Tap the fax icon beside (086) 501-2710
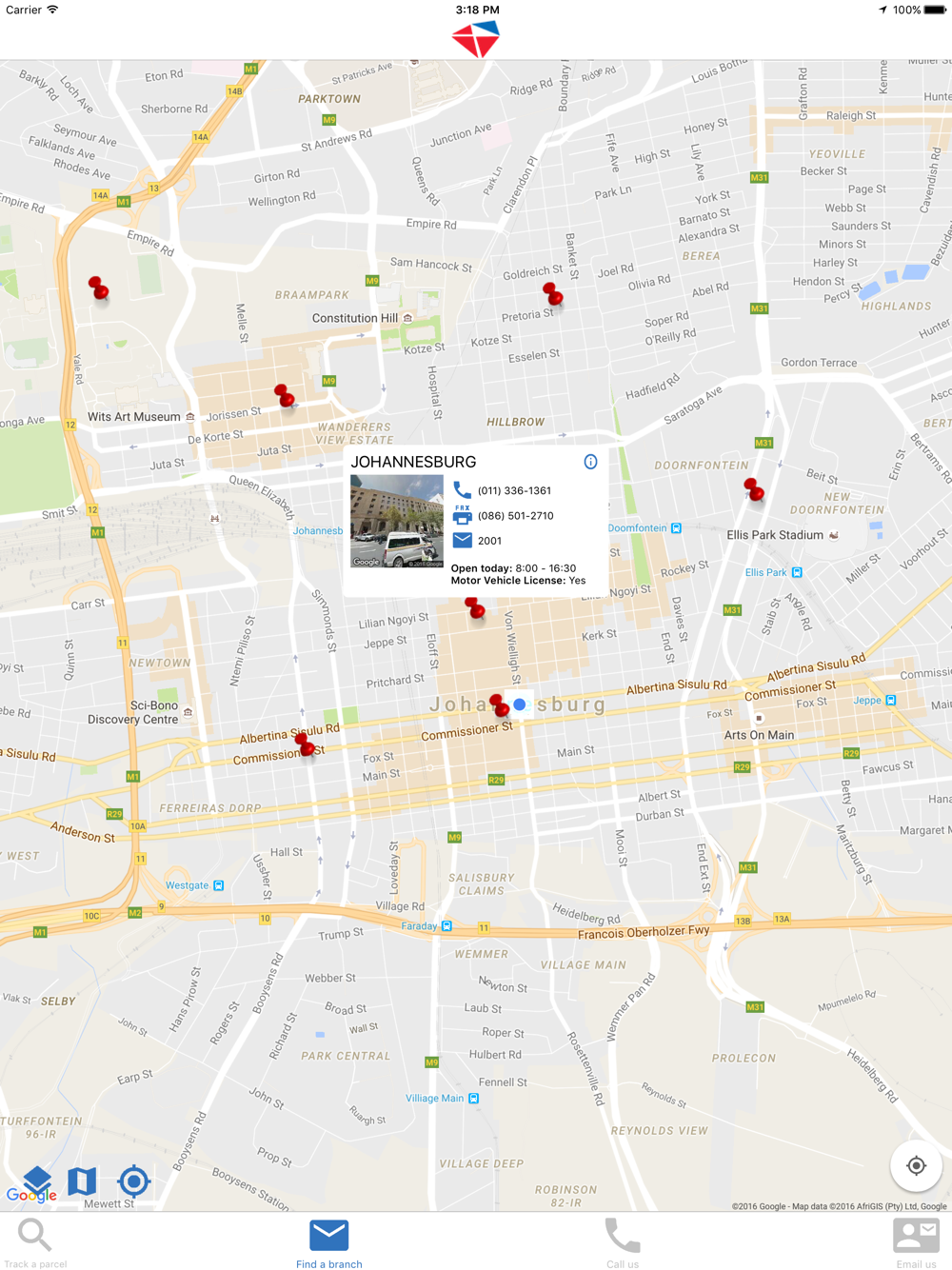 [462, 515]
